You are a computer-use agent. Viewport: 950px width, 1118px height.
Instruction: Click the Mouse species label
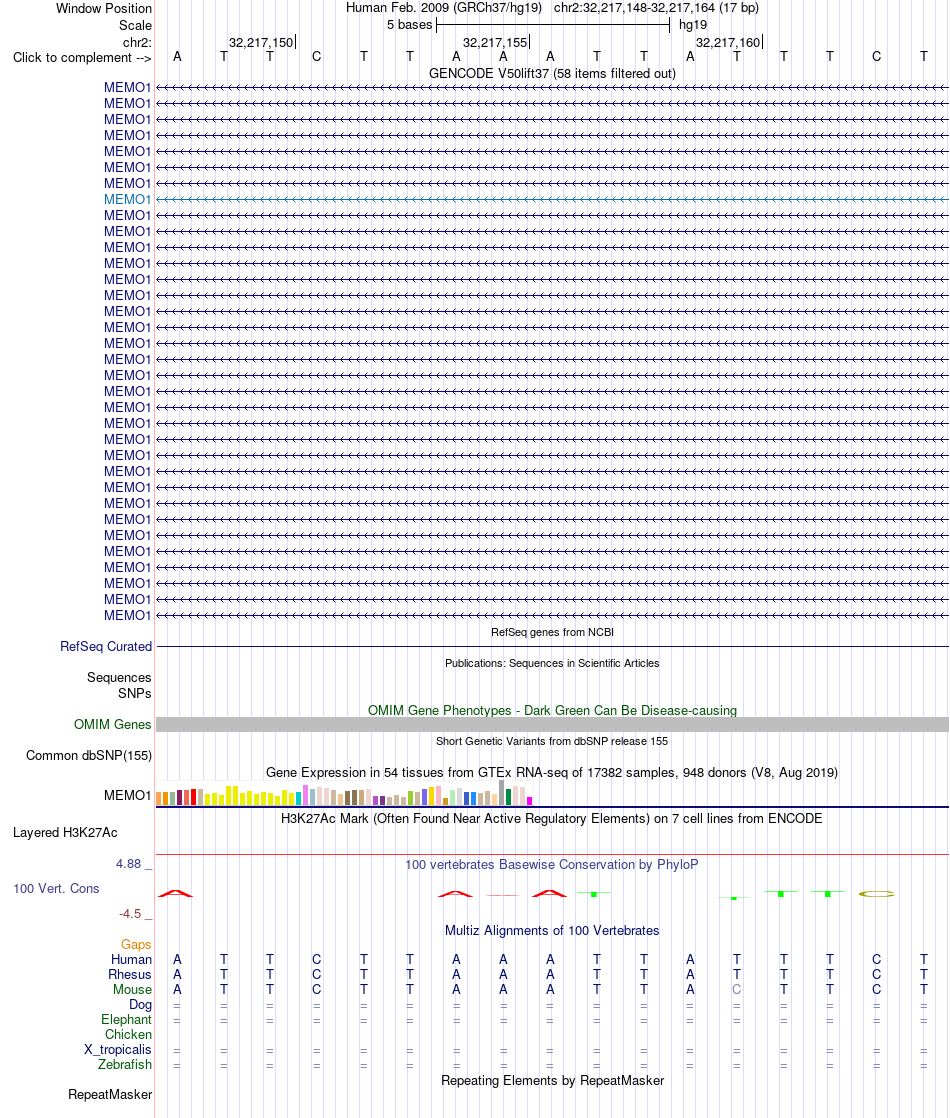(x=132, y=990)
